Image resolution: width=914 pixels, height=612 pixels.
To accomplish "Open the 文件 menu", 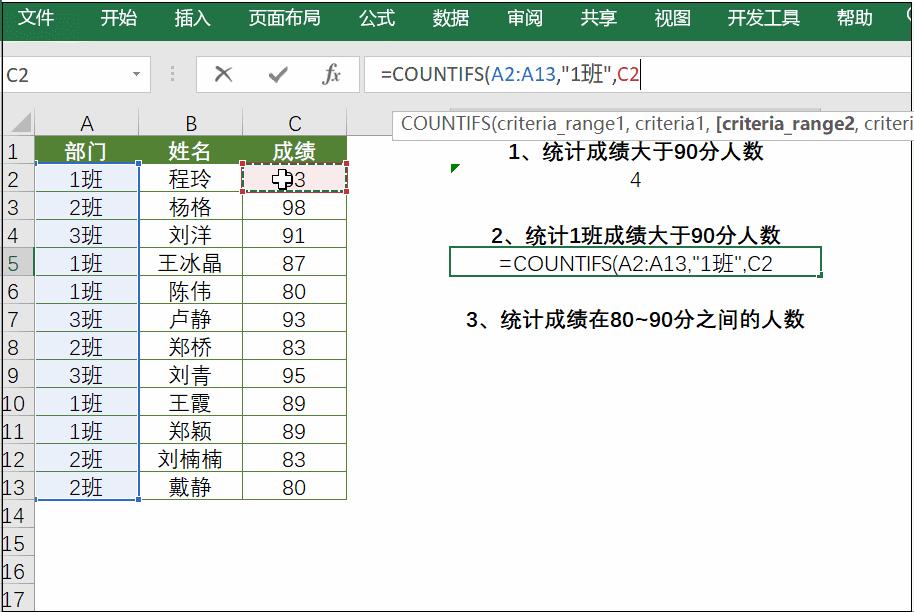I will click(40, 17).
